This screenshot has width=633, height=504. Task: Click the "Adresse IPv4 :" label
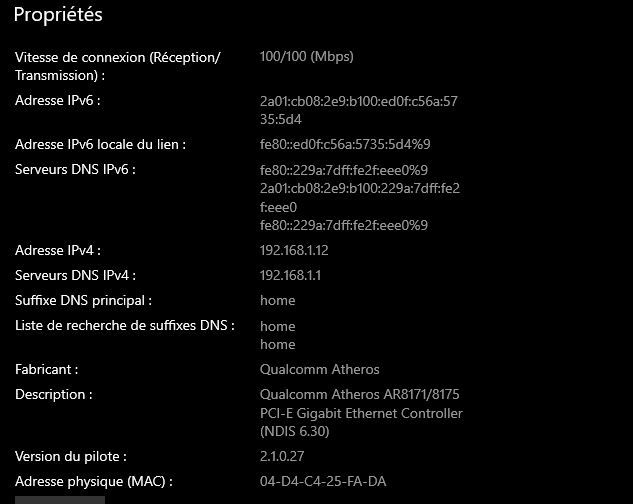click(x=58, y=250)
